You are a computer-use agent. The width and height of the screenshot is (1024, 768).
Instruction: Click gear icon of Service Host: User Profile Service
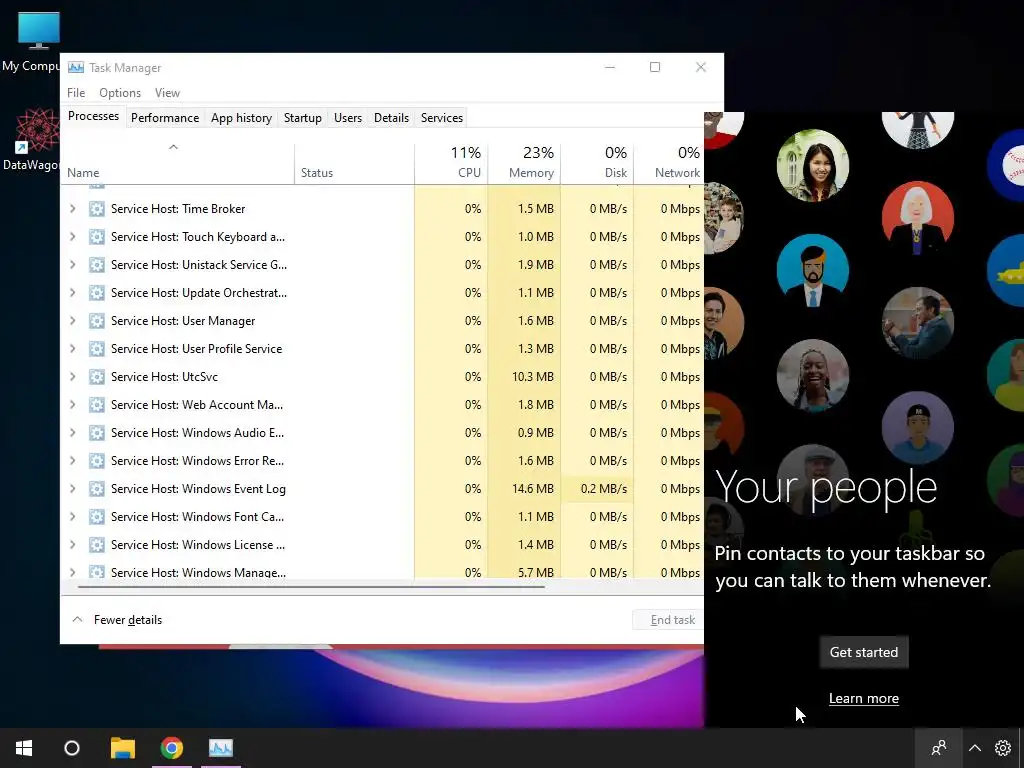(97, 349)
